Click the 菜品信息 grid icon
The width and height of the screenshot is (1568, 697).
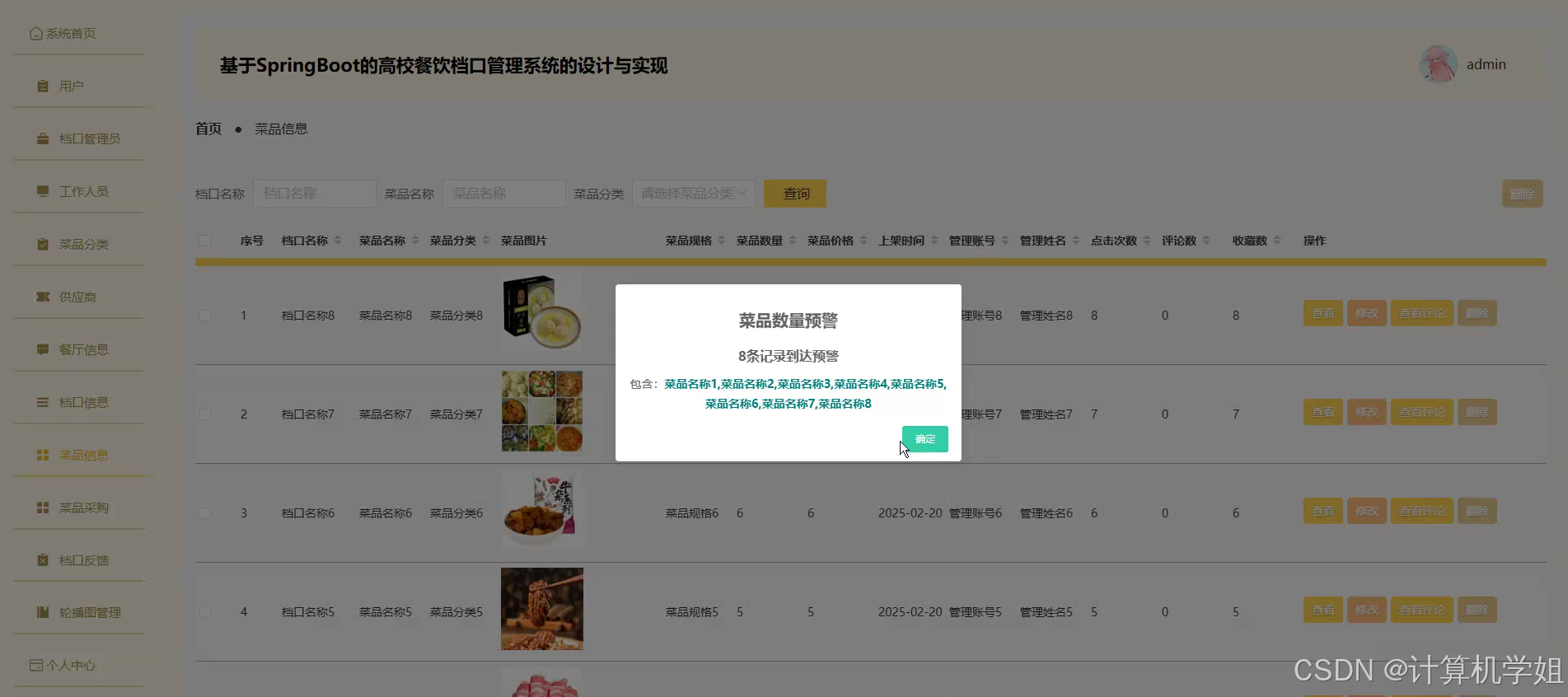[43, 455]
